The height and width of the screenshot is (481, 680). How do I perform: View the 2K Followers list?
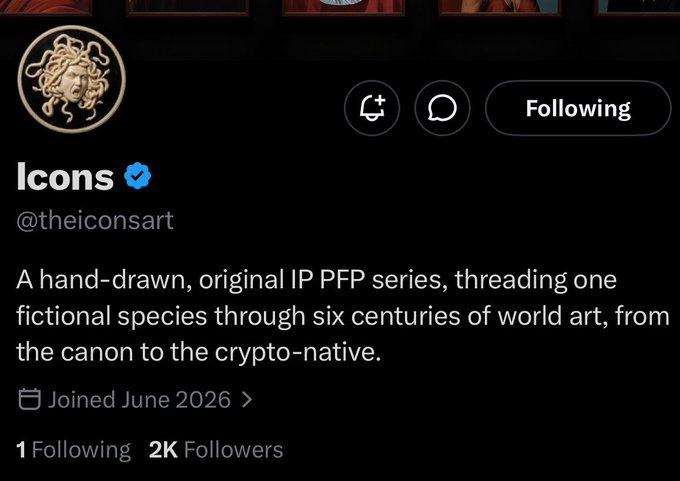pos(216,450)
